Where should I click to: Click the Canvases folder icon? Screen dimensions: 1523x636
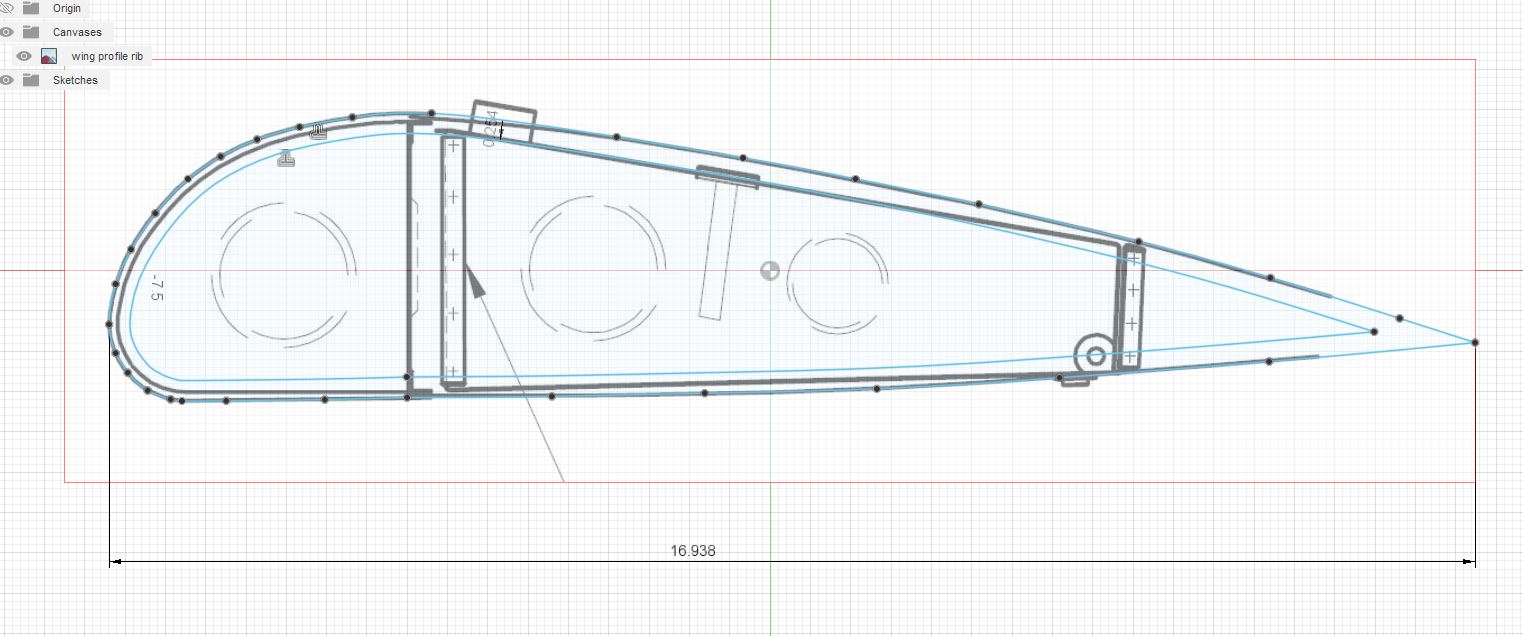[31, 32]
